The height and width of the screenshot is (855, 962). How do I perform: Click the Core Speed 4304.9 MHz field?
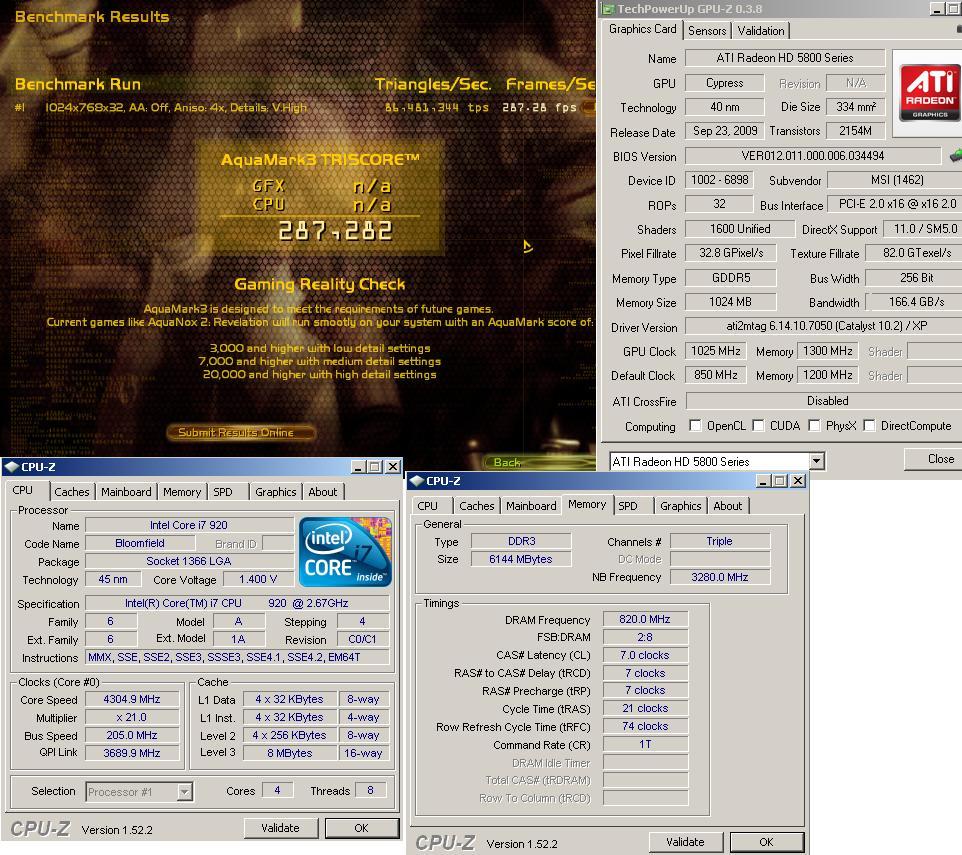(x=132, y=699)
